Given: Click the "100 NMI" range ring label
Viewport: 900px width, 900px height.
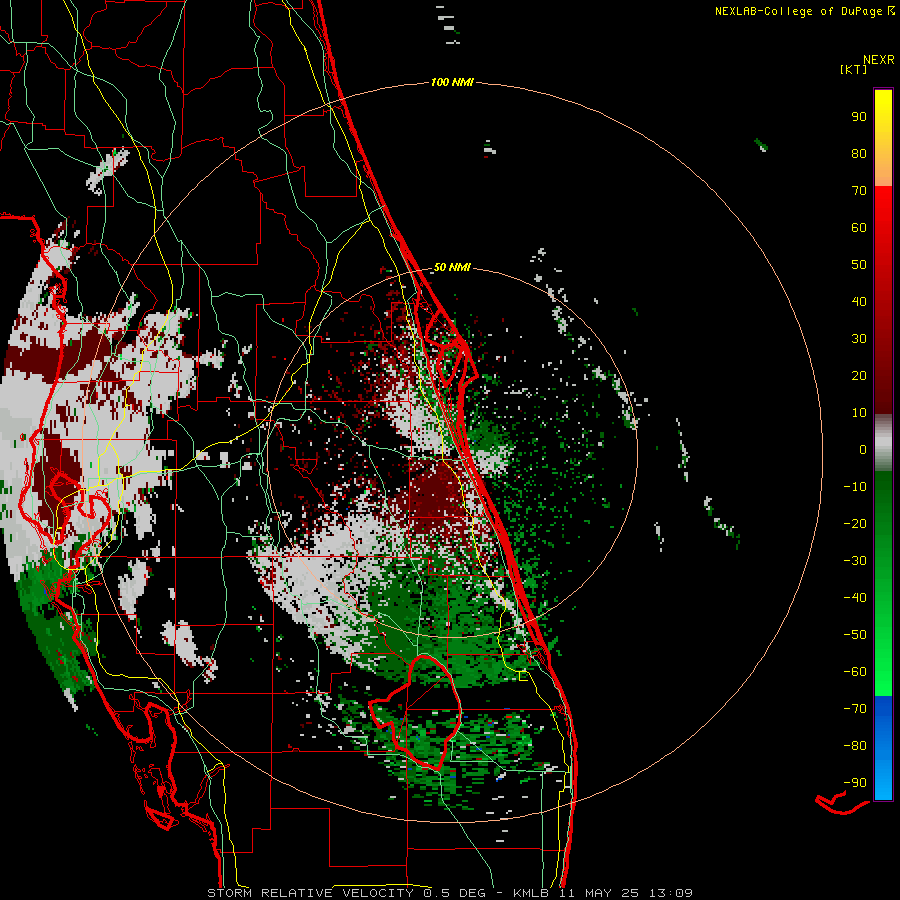Looking at the screenshot, I should coord(452,83).
